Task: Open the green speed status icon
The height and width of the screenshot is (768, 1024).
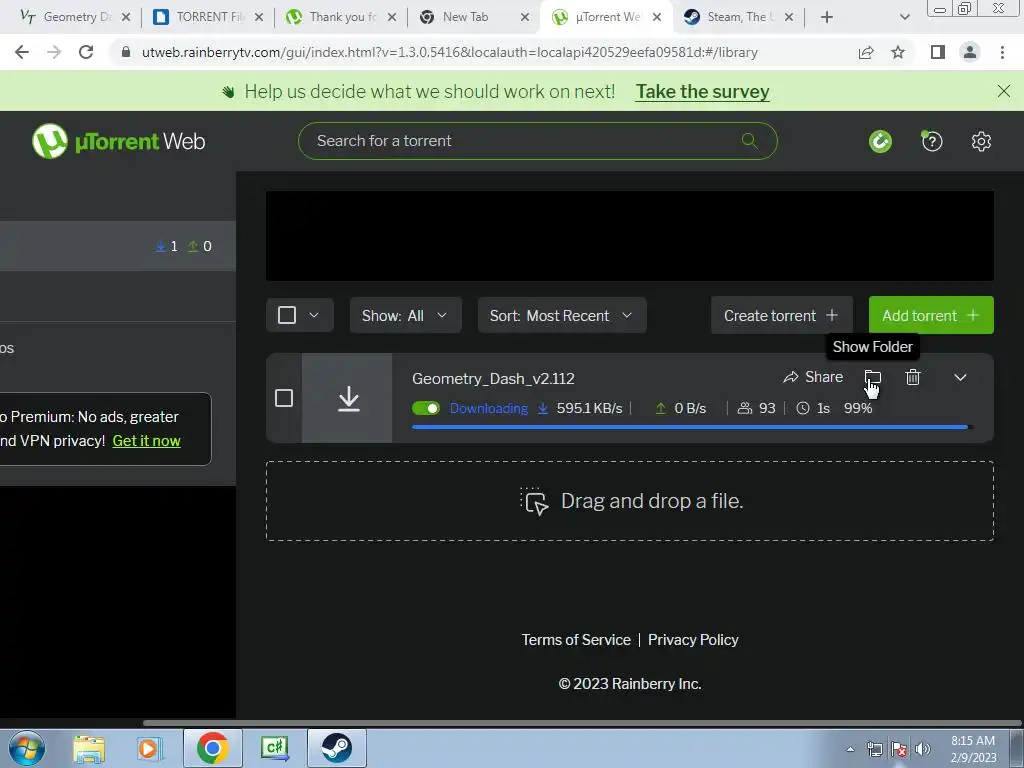Action: (x=880, y=141)
